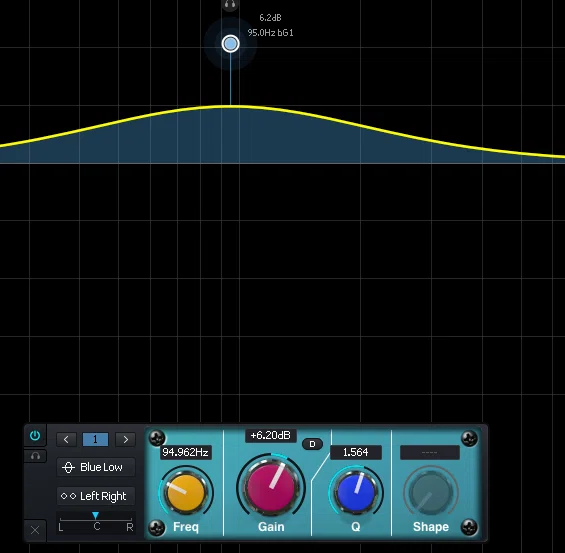Click the blue Q knob

356,492
